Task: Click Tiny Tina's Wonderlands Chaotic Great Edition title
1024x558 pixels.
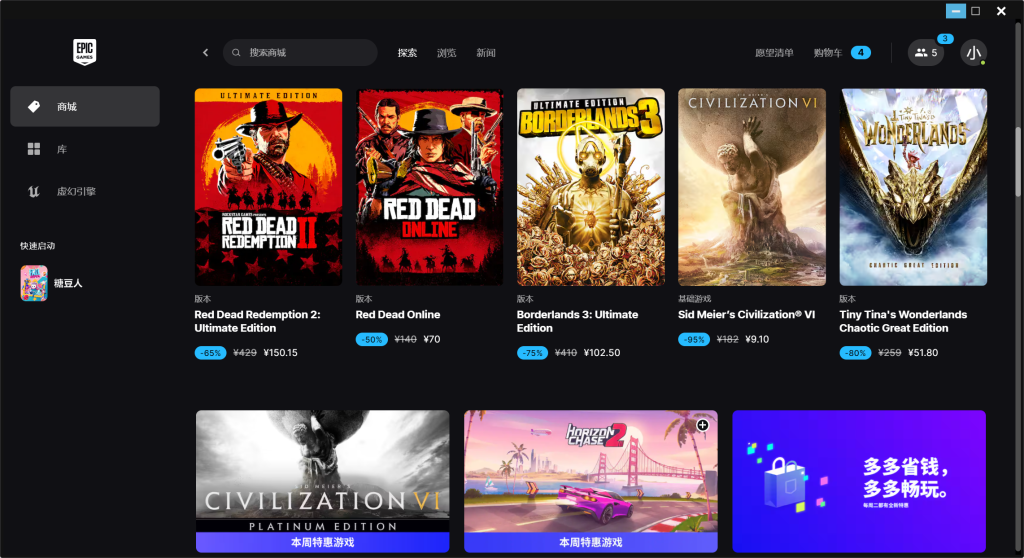Action: point(903,321)
